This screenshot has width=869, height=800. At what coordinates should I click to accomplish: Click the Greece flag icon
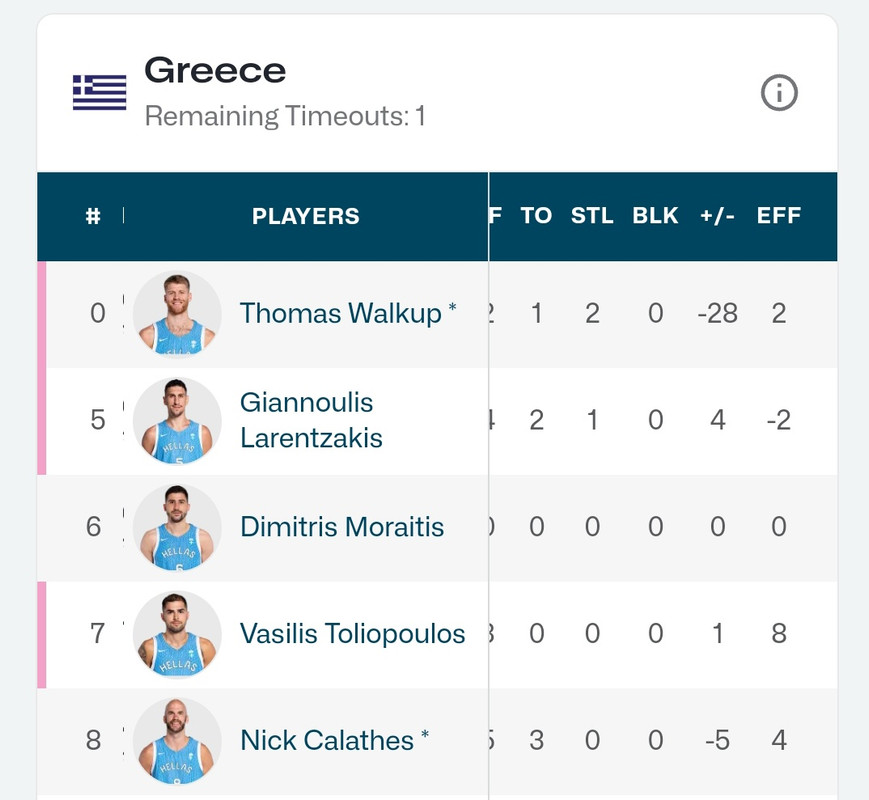(x=100, y=92)
